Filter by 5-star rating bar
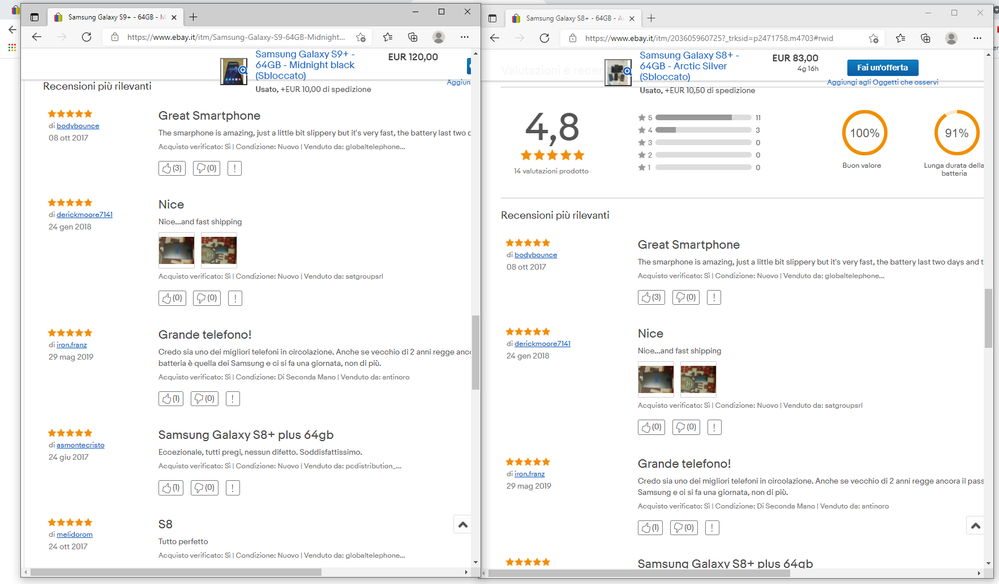This screenshot has width=999, height=584. tap(703, 118)
